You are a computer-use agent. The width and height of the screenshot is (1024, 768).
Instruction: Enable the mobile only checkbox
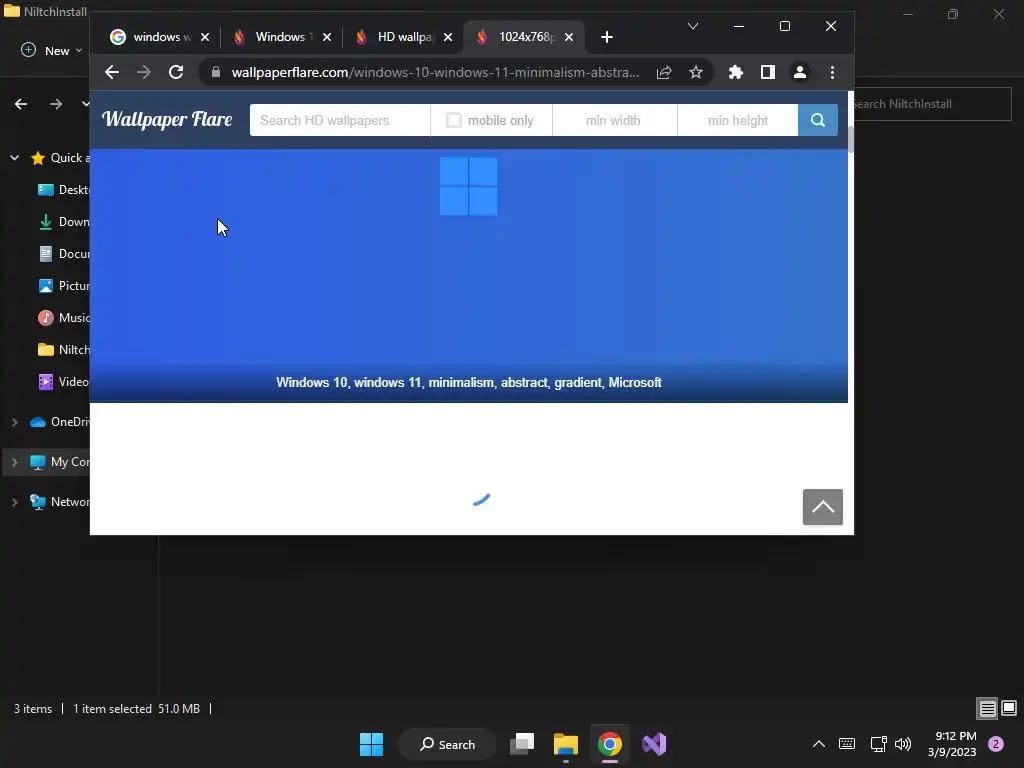(453, 120)
